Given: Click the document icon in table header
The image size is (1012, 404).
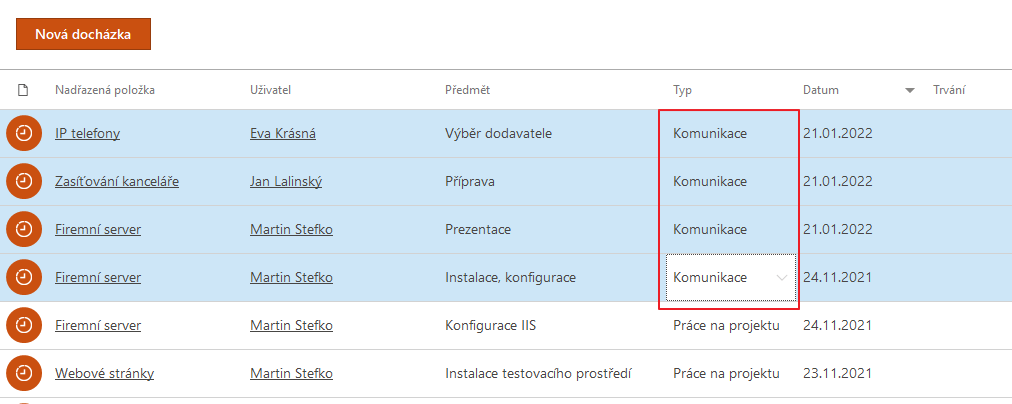Looking at the screenshot, I should click(x=23, y=90).
